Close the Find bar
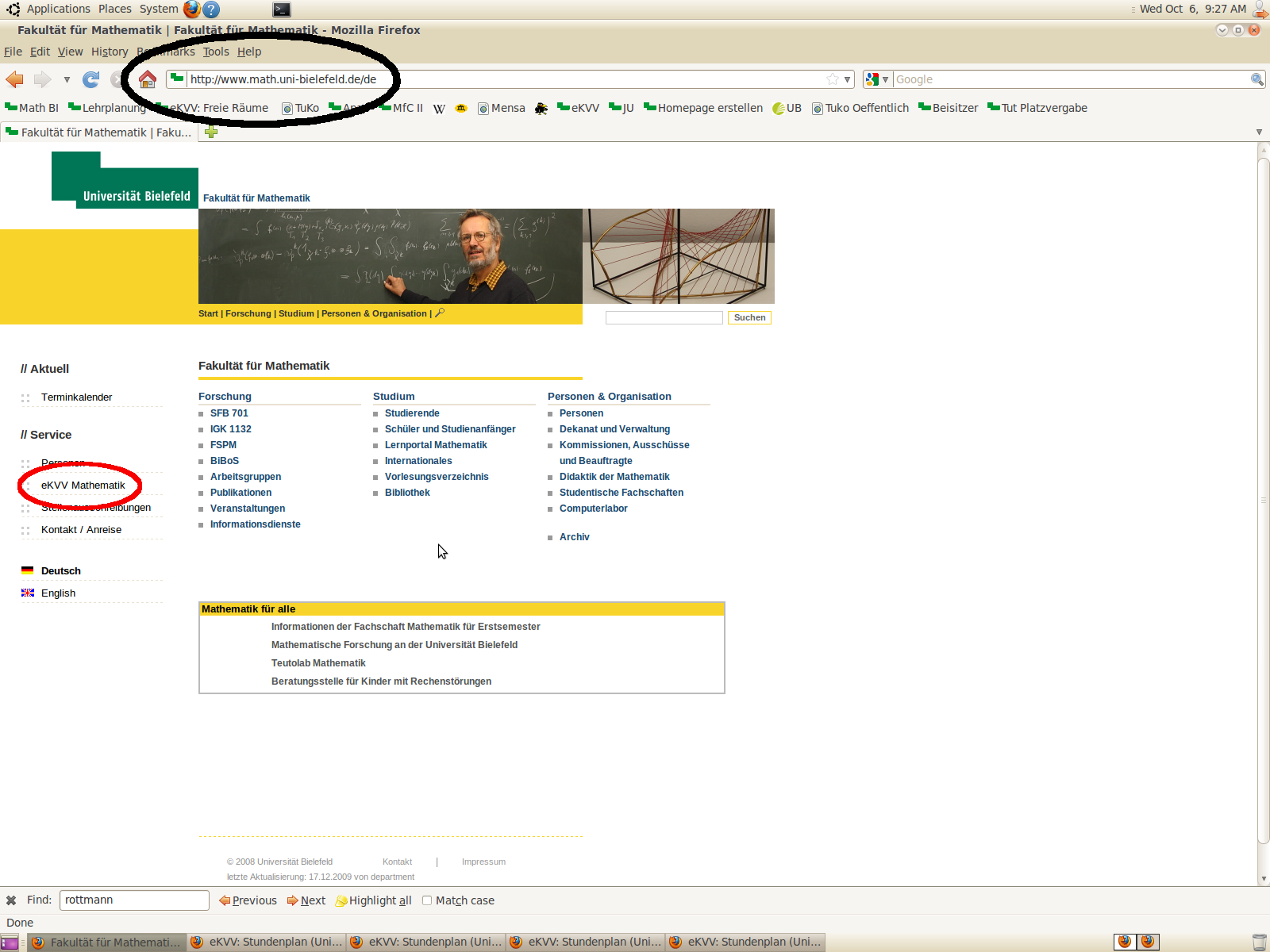1270x952 pixels. (11, 900)
